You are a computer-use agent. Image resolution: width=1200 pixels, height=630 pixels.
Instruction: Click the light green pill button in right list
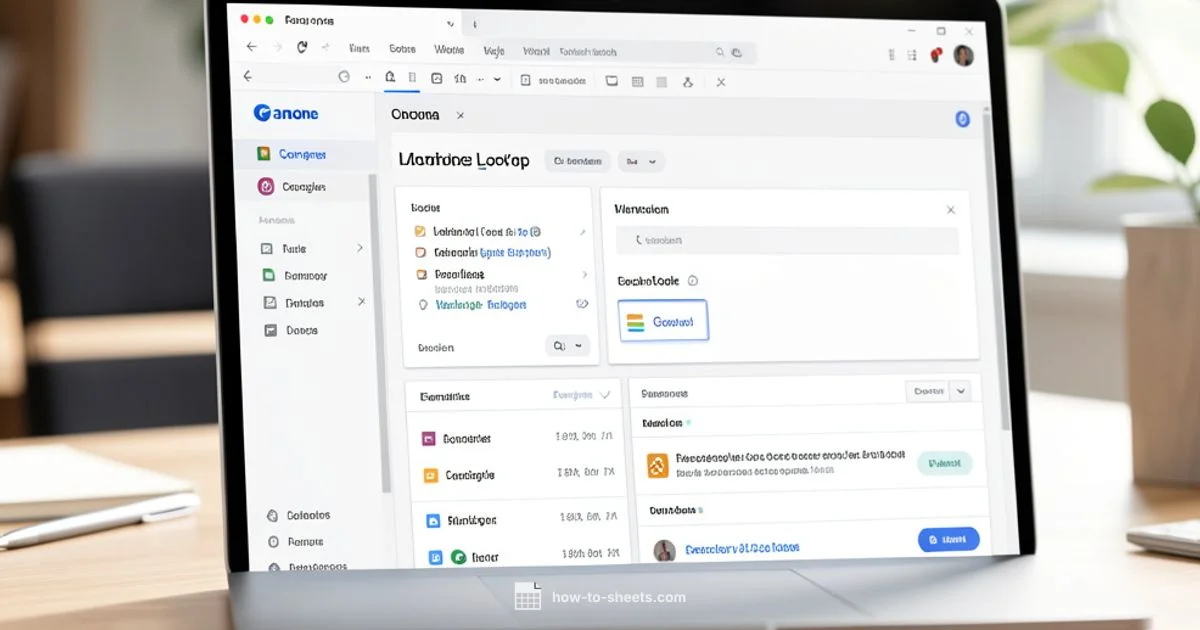[x=943, y=463]
